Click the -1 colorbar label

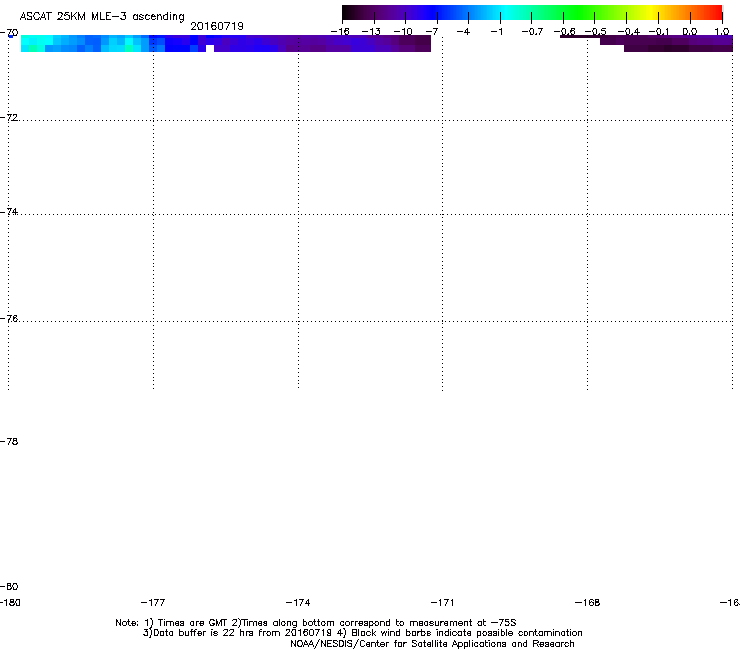click(x=496, y=32)
